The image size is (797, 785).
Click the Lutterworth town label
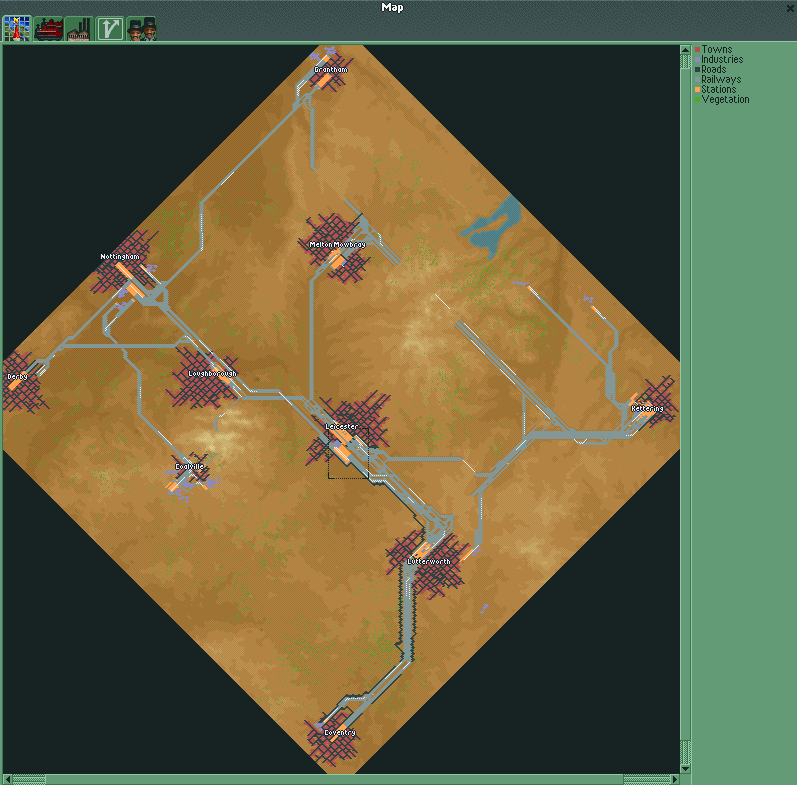pos(429,562)
